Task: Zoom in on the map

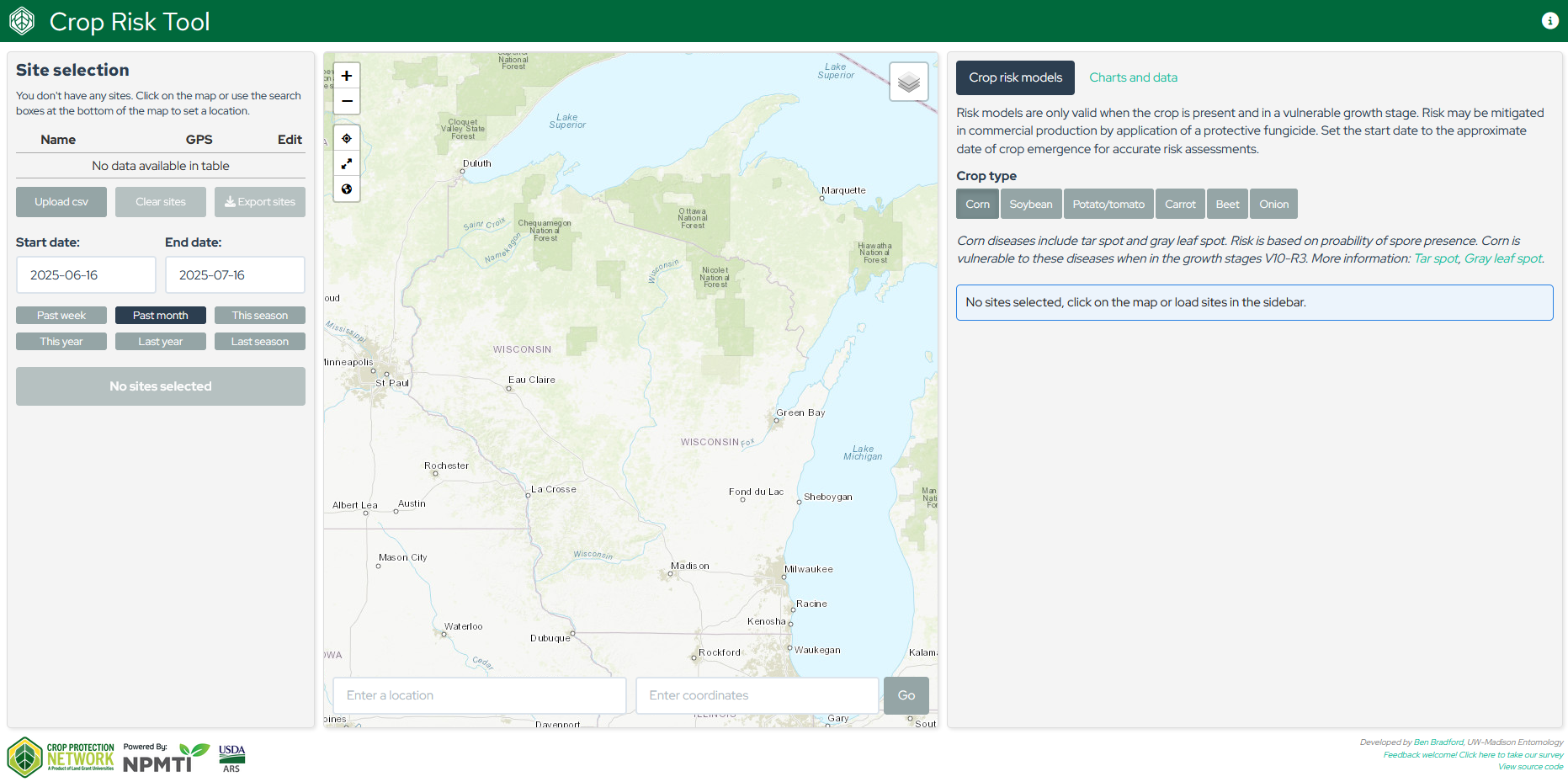Action: (x=347, y=76)
